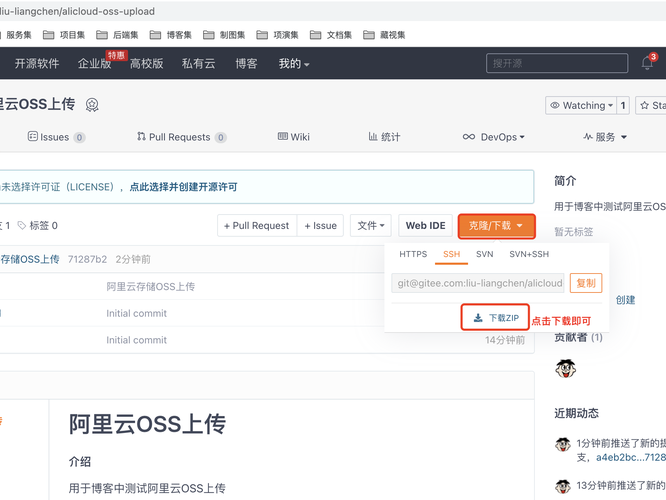
Task: Select the SSH clone tab
Action: 452,254
